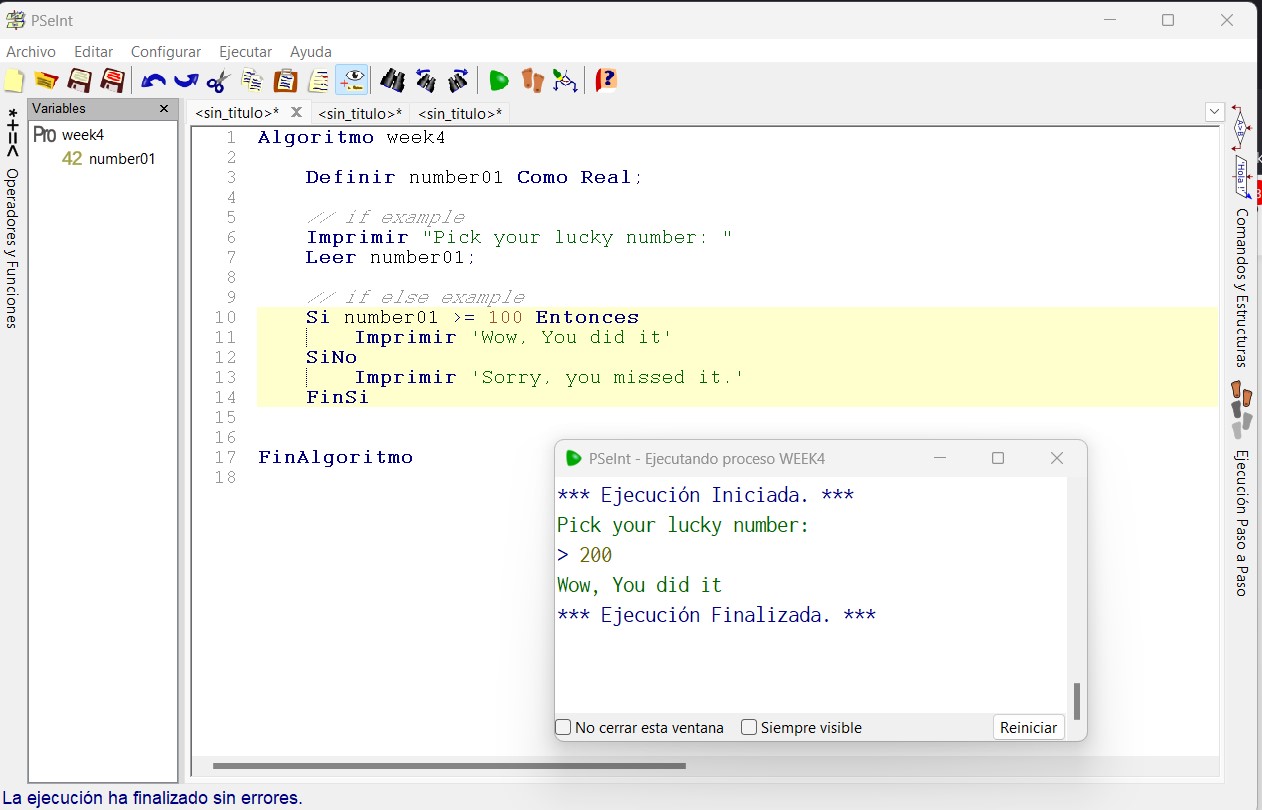The width and height of the screenshot is (1262, 810).
Task: Open help with the question mark book icon
Action: (x=606, y=80)
